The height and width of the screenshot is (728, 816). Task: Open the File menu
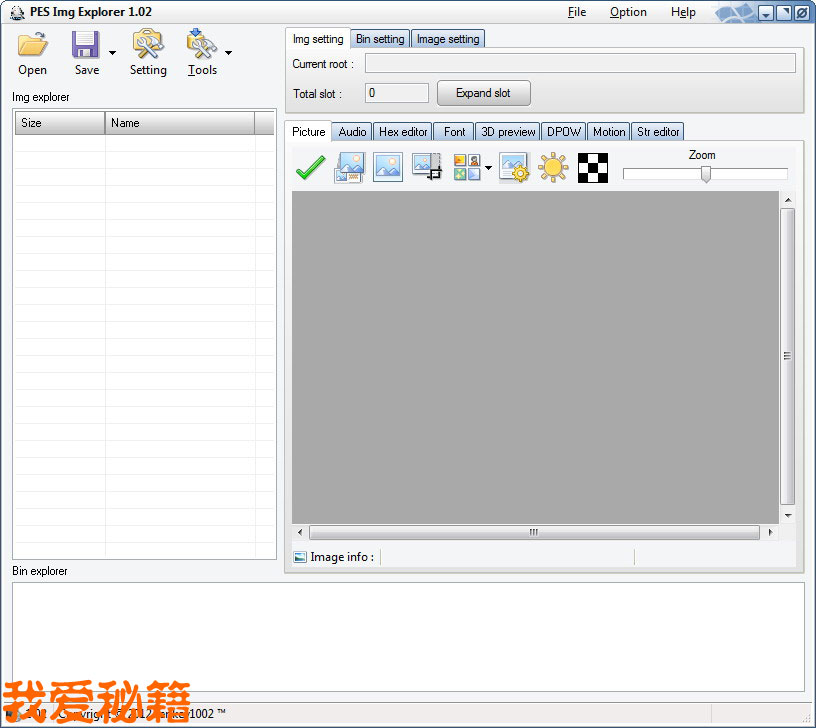[577, 12]
